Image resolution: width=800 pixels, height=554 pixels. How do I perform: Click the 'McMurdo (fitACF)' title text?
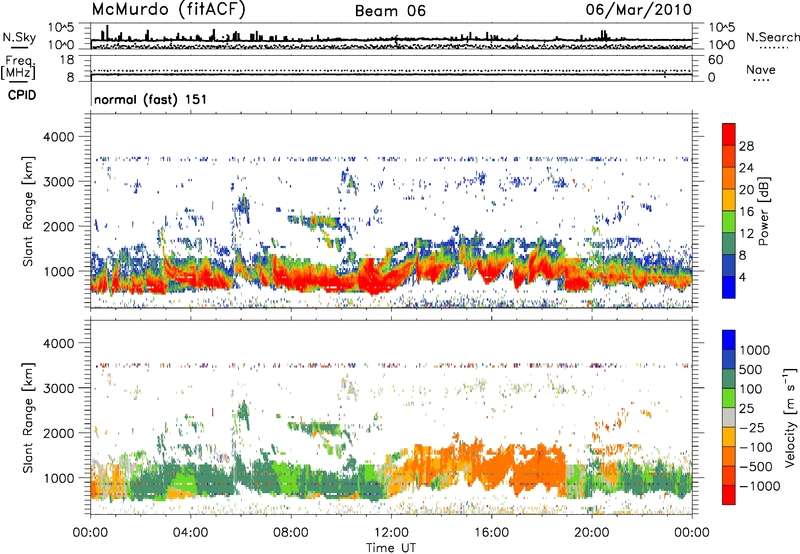pos(168,10)
